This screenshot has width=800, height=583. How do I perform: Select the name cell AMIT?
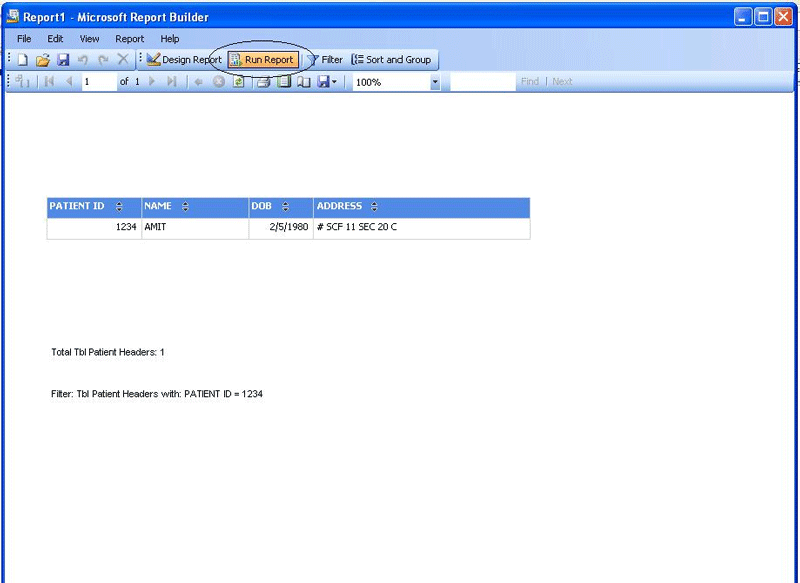[x=195, y=227]
